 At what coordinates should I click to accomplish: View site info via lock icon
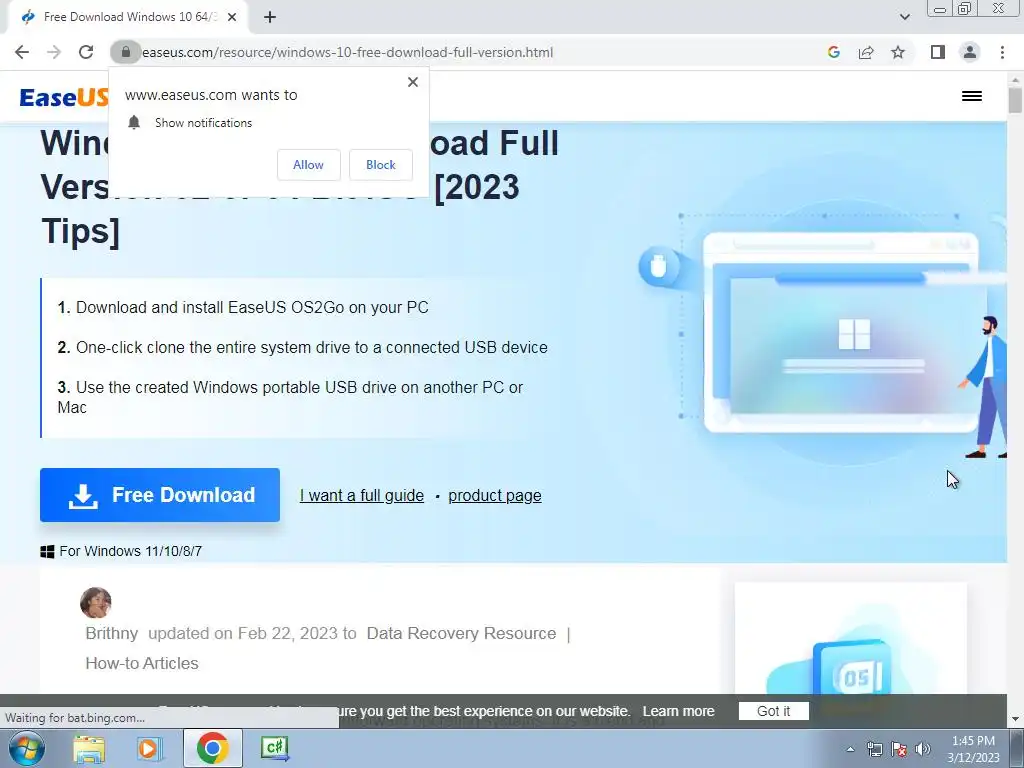point(125,52)
